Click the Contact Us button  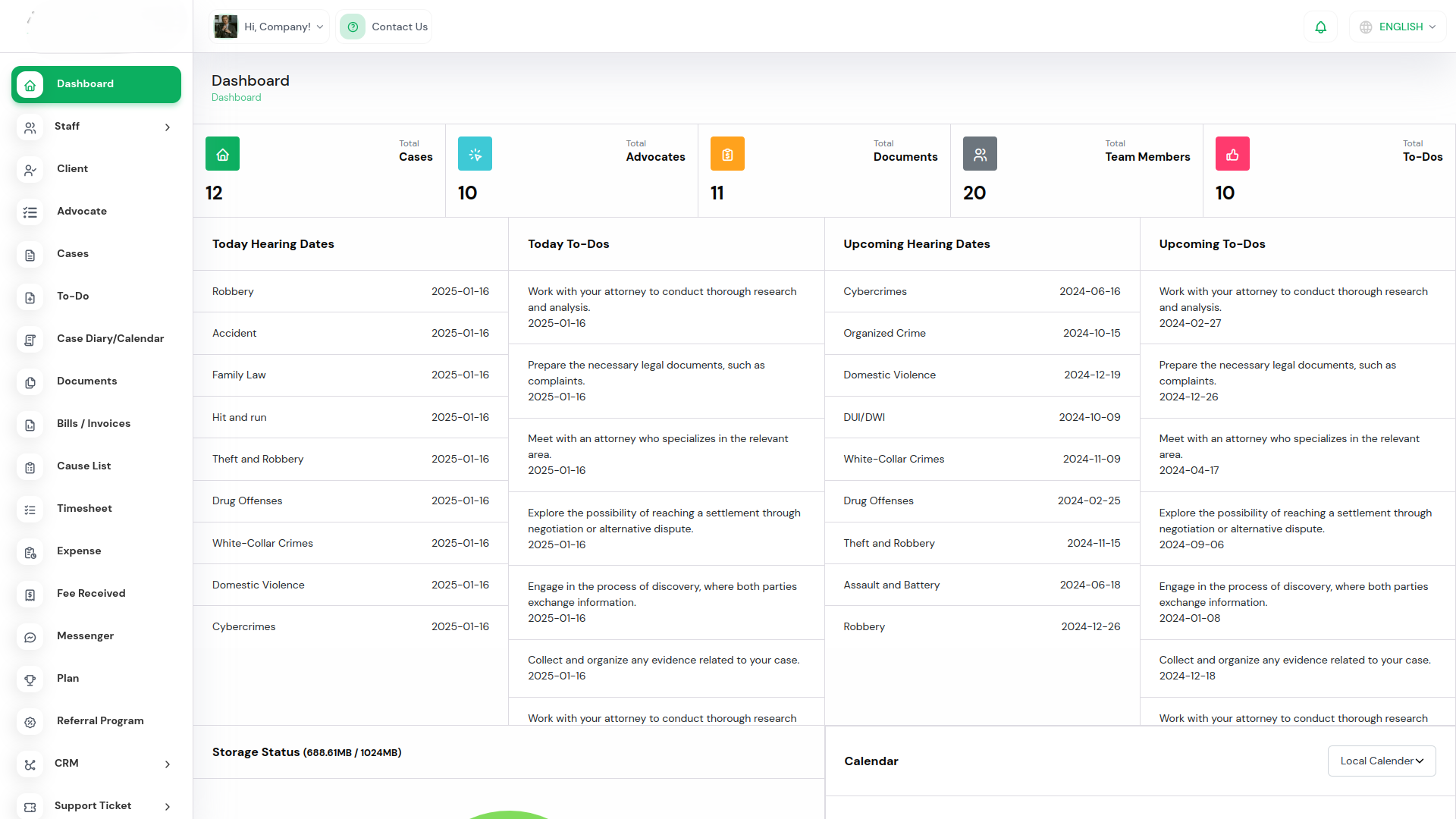pos(399,27)
